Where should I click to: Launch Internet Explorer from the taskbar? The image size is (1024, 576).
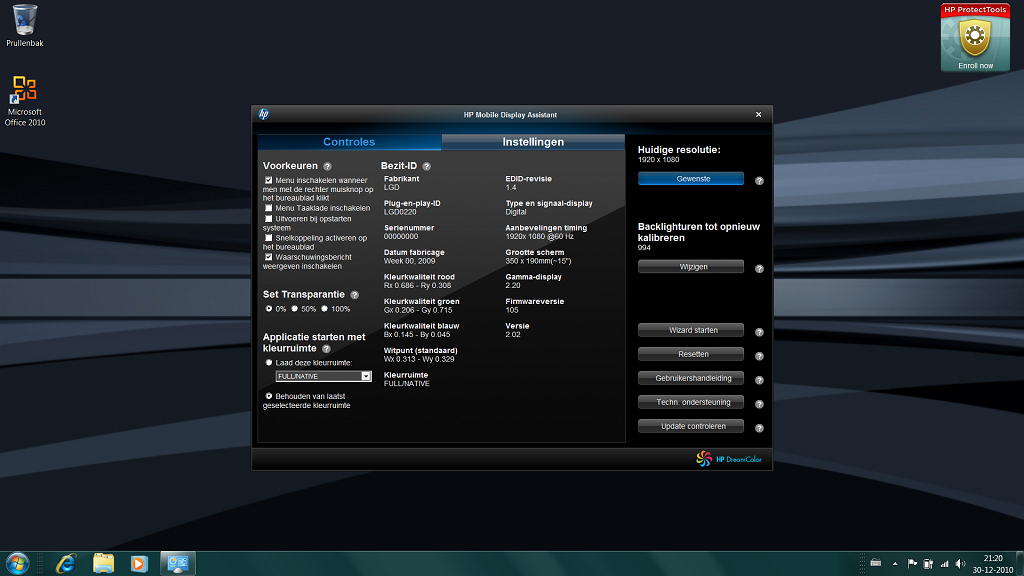66,563
